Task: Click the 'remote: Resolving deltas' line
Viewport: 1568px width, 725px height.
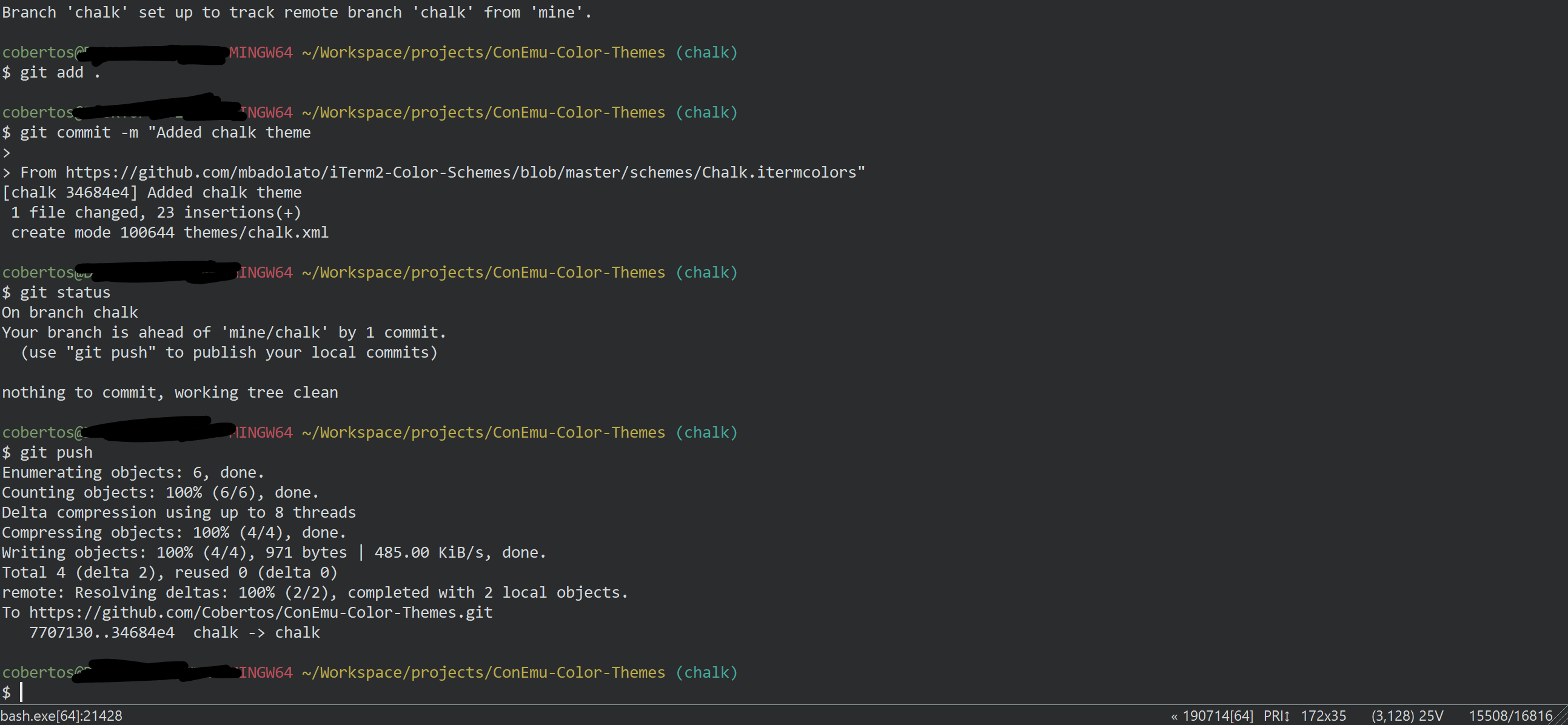Action: [315, 593]
